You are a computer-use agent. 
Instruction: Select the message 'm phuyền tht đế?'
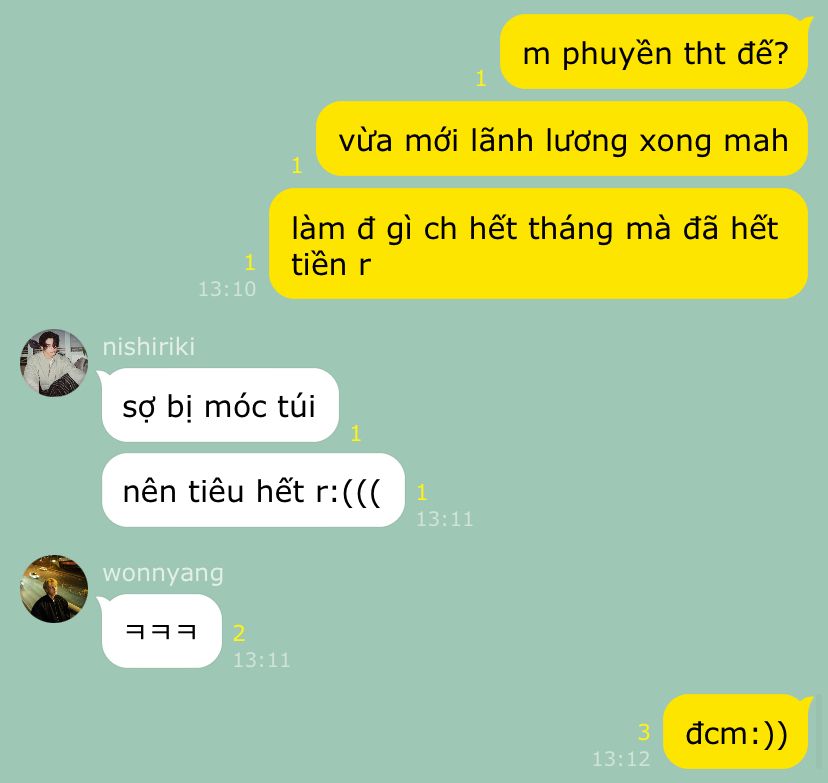[654, 52]
